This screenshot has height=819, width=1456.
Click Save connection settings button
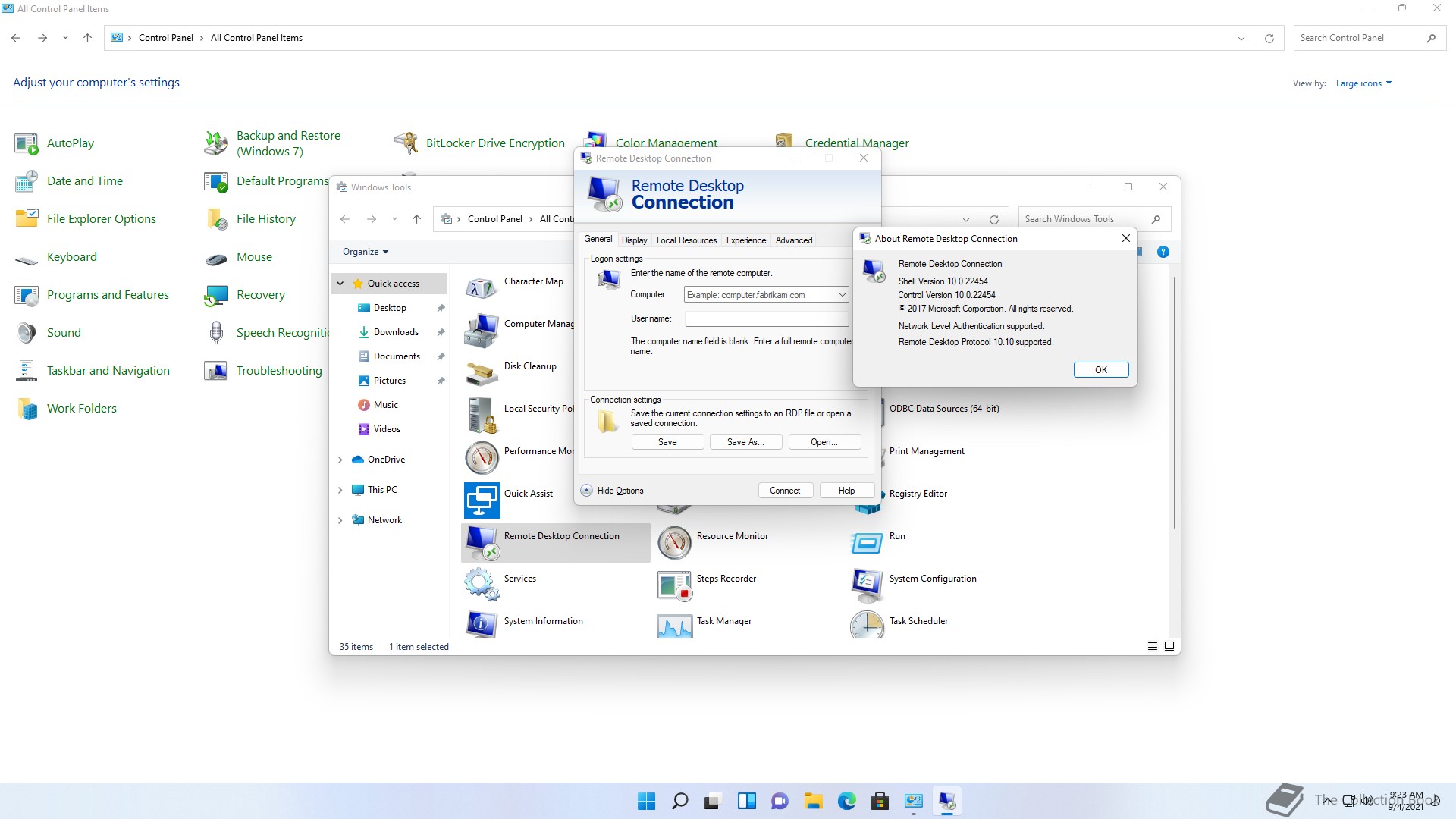(667, 442)
